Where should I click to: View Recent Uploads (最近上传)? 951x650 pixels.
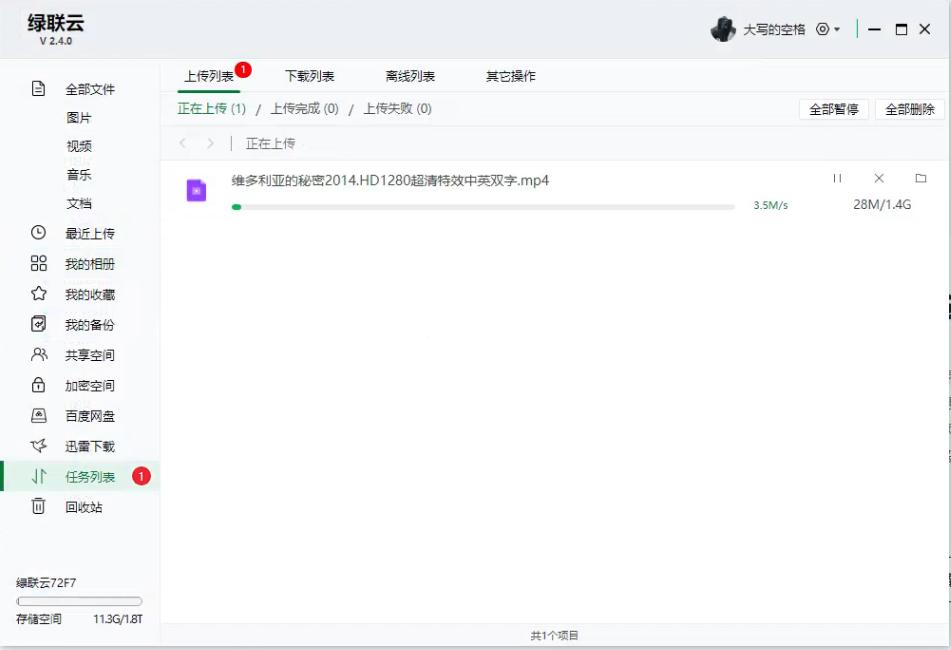89,233
